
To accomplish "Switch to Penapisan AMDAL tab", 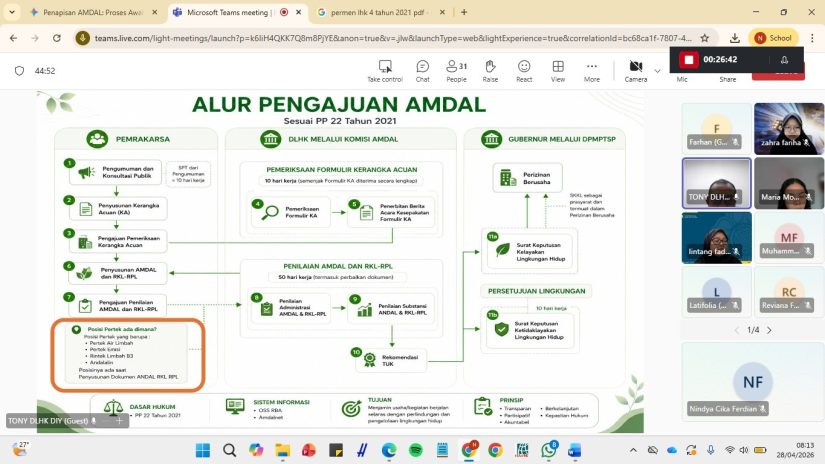I will click(x=94, y=12).
